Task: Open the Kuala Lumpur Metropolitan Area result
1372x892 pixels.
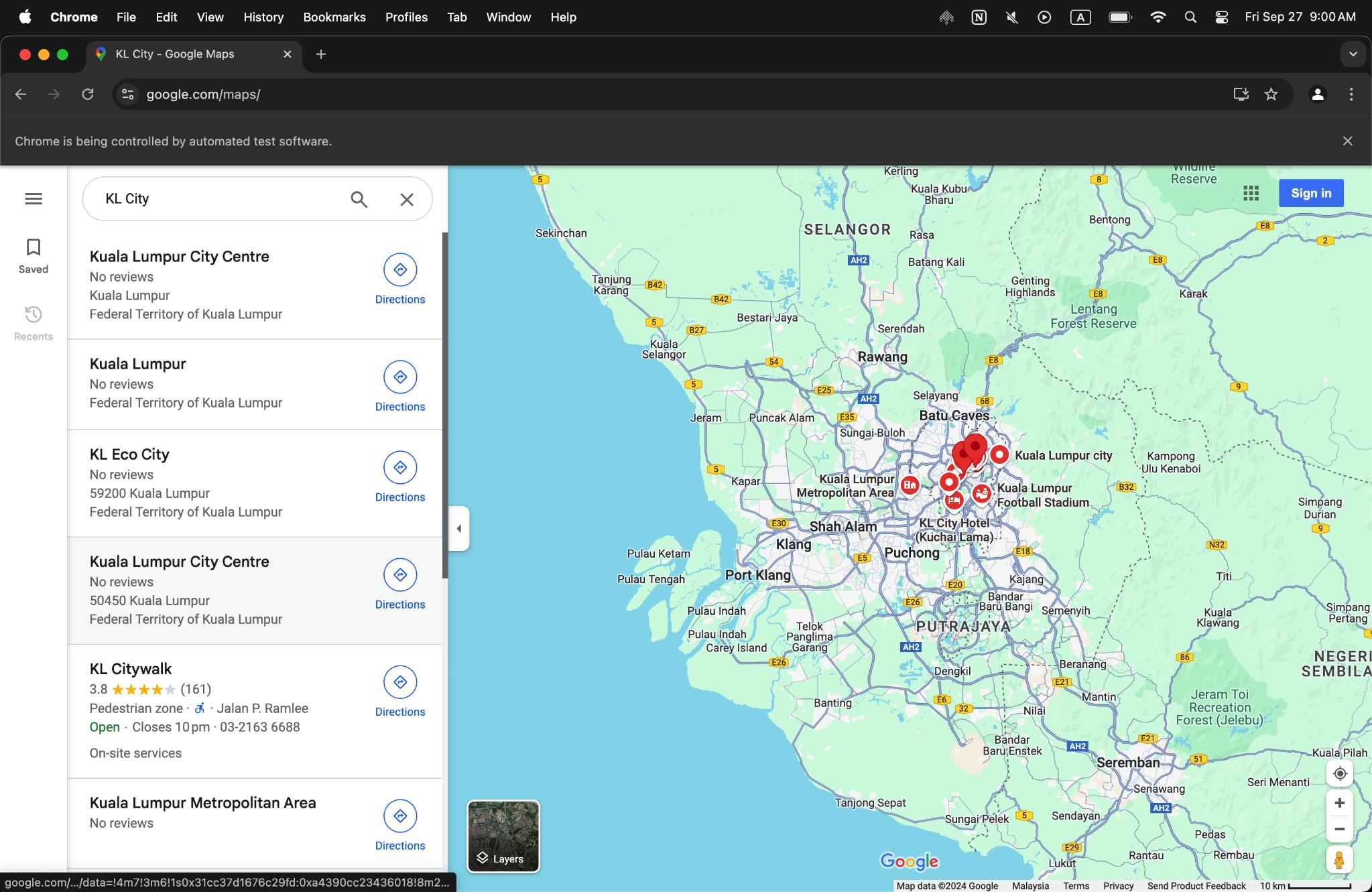Action: tap(255, 824)
